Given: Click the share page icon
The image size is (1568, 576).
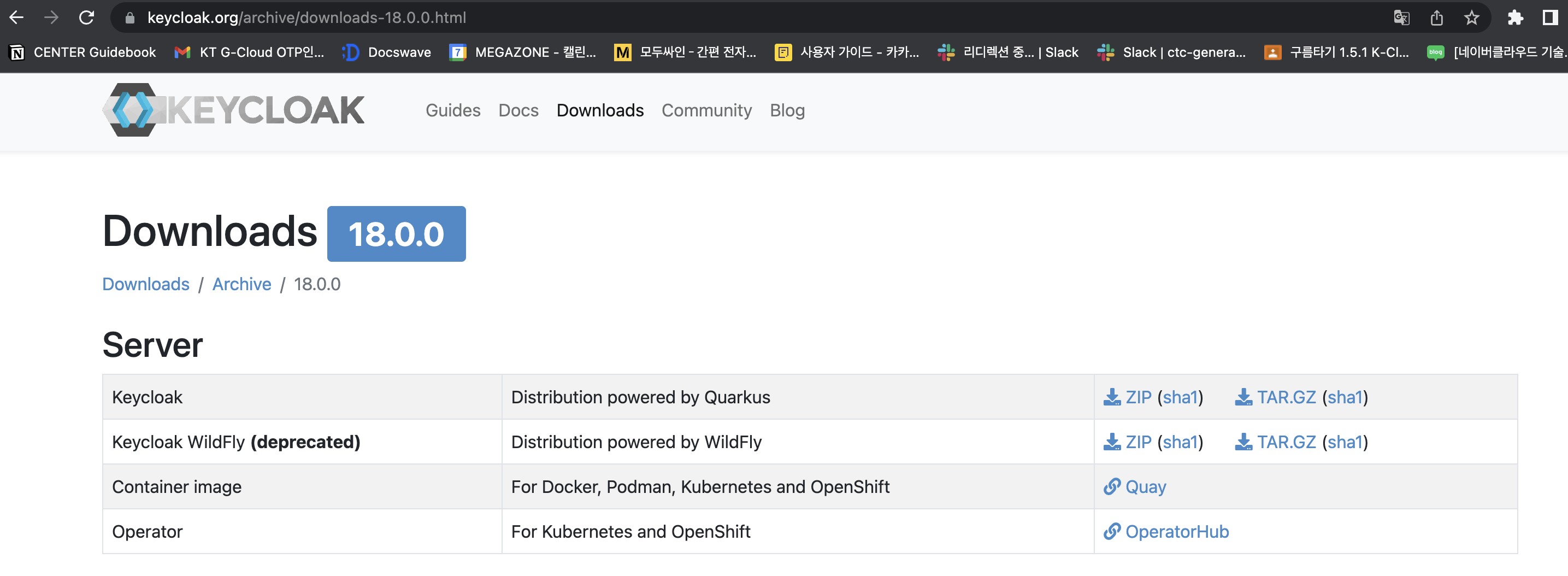Looking at the screenshot, I should pyautogui.click(x=1436, y=17).
